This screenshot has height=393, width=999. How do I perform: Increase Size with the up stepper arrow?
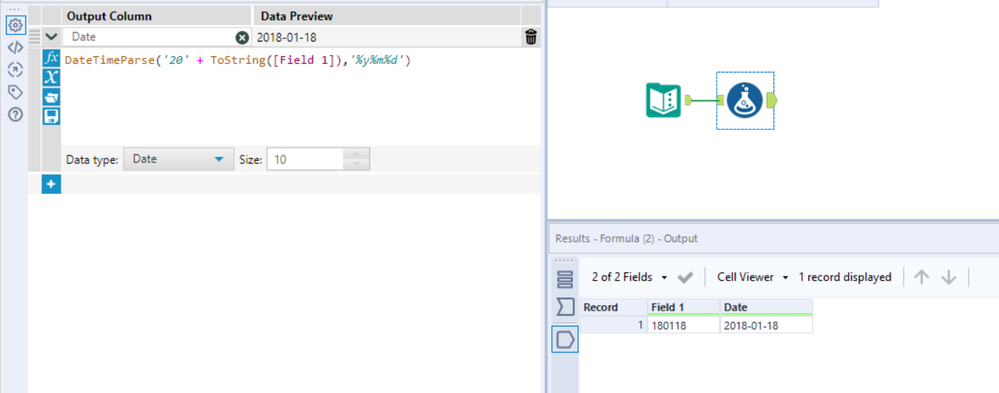click(357, 154)
